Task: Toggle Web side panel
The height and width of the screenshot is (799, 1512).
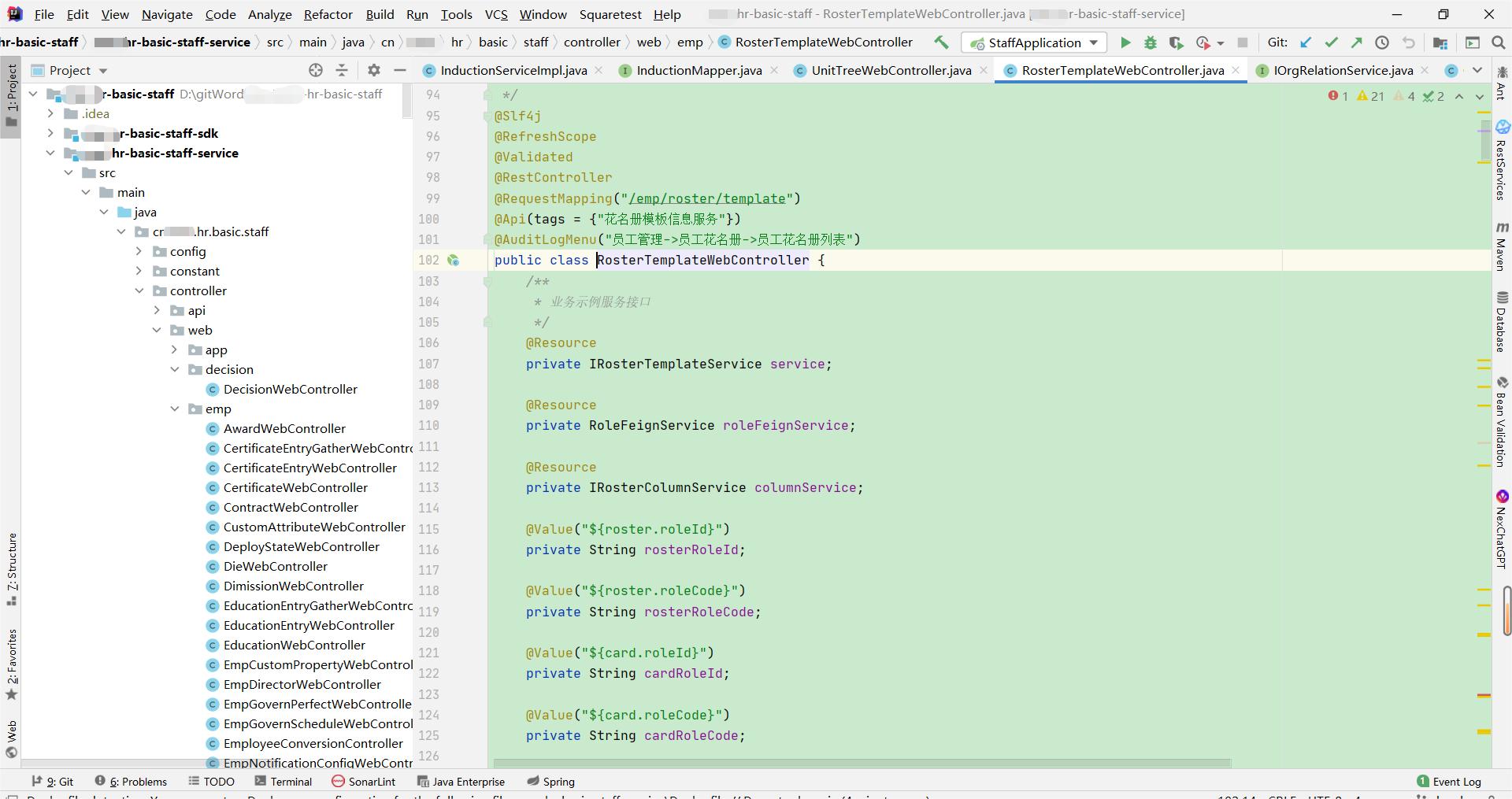Action: pyautogui.click(x=12, y=738)
